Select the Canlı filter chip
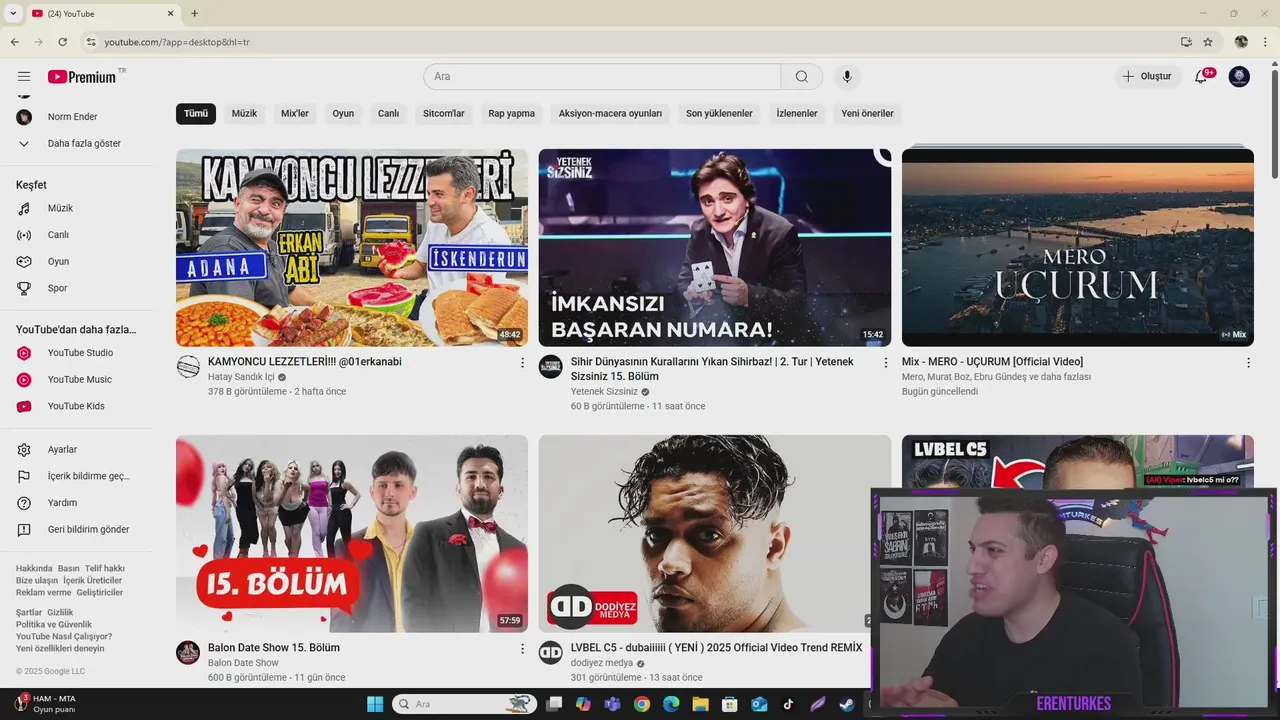The image size is (1280, 720). [388, 114]
